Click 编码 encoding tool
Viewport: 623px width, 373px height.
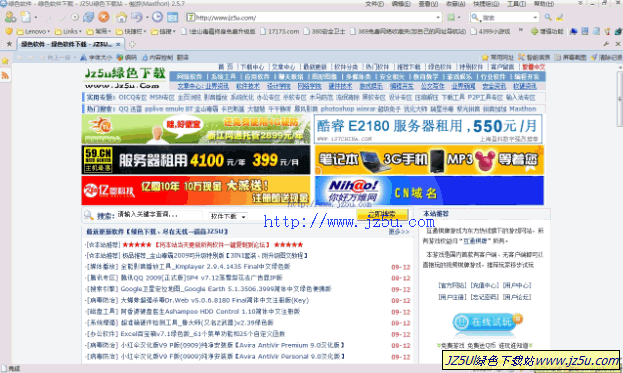[x=127, y=58]
